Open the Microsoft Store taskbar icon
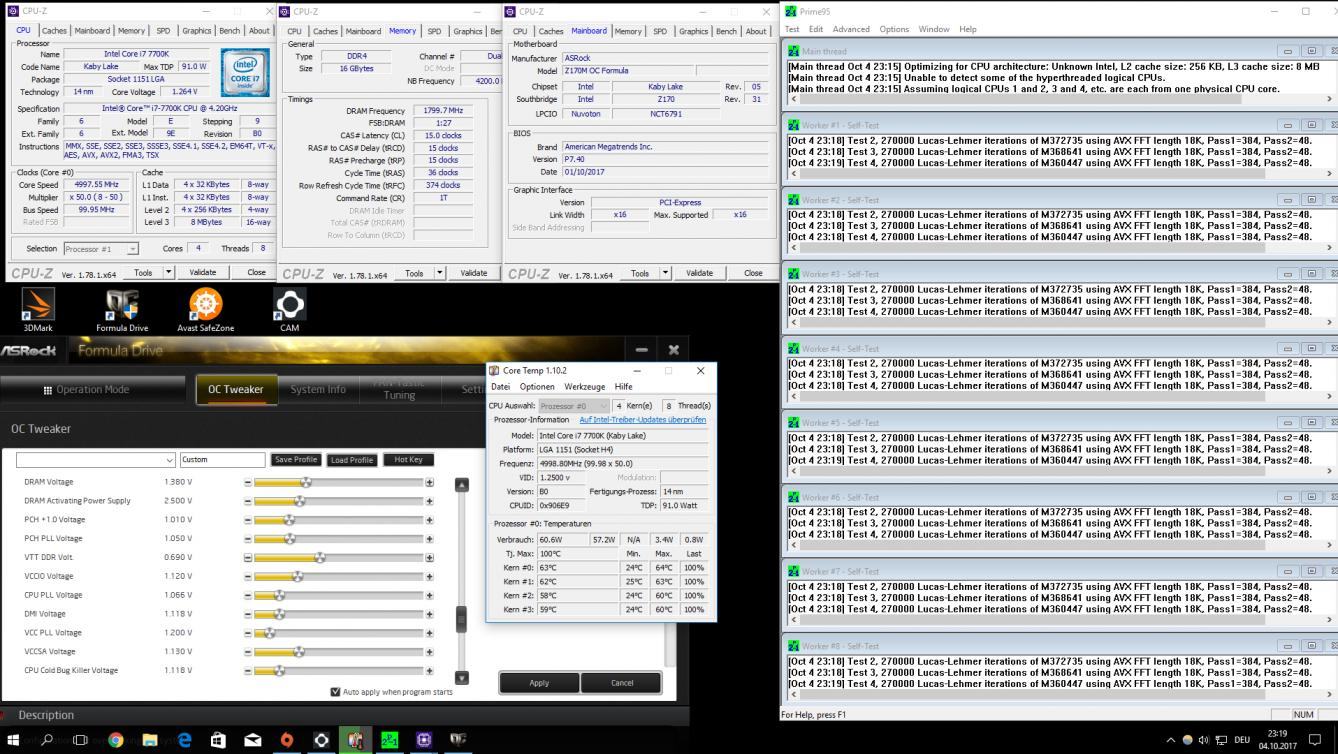The image size is (1338, 754). 219,740
